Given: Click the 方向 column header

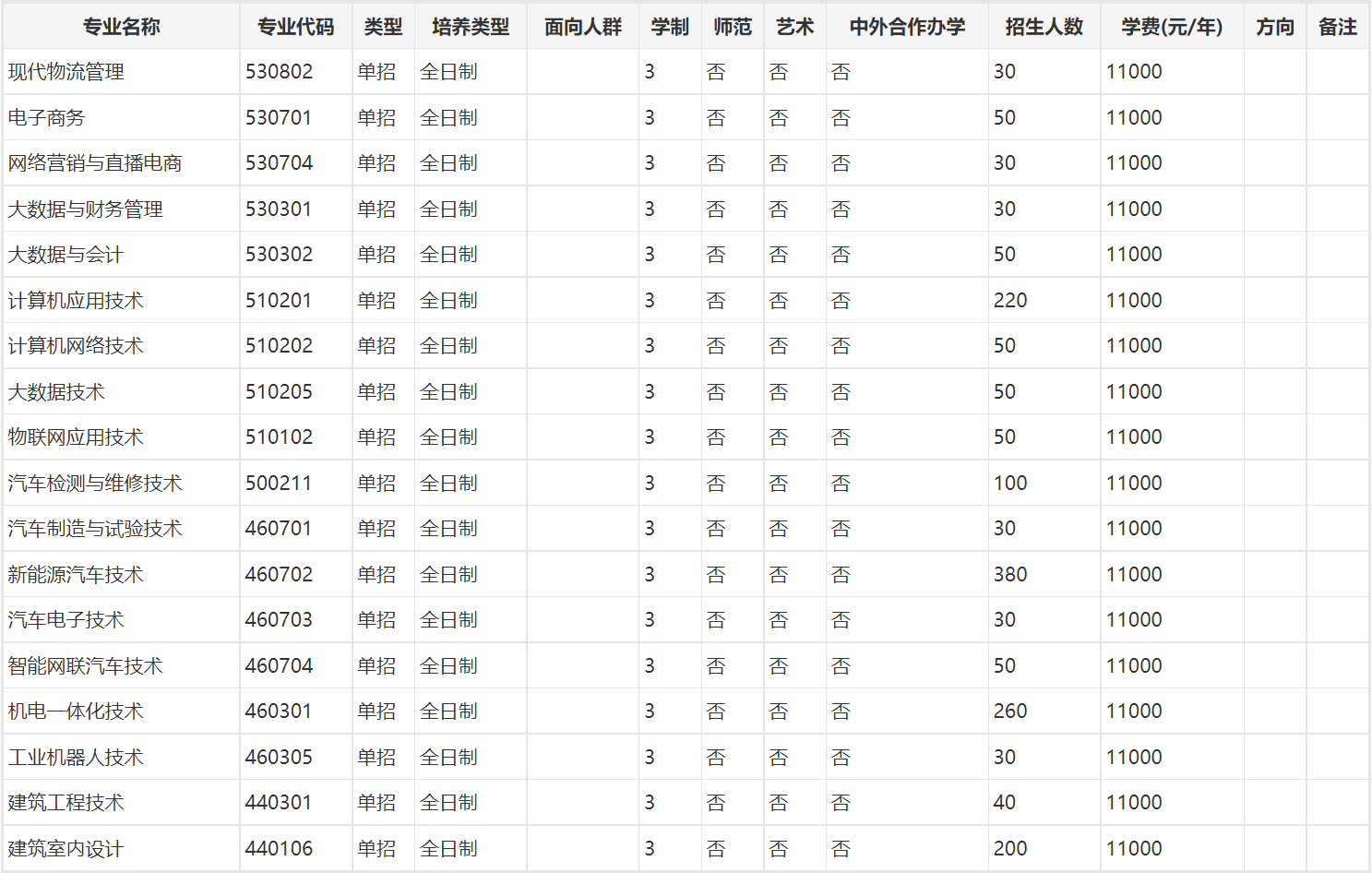Looking at the screenshot, I should tap(1275, 27).
